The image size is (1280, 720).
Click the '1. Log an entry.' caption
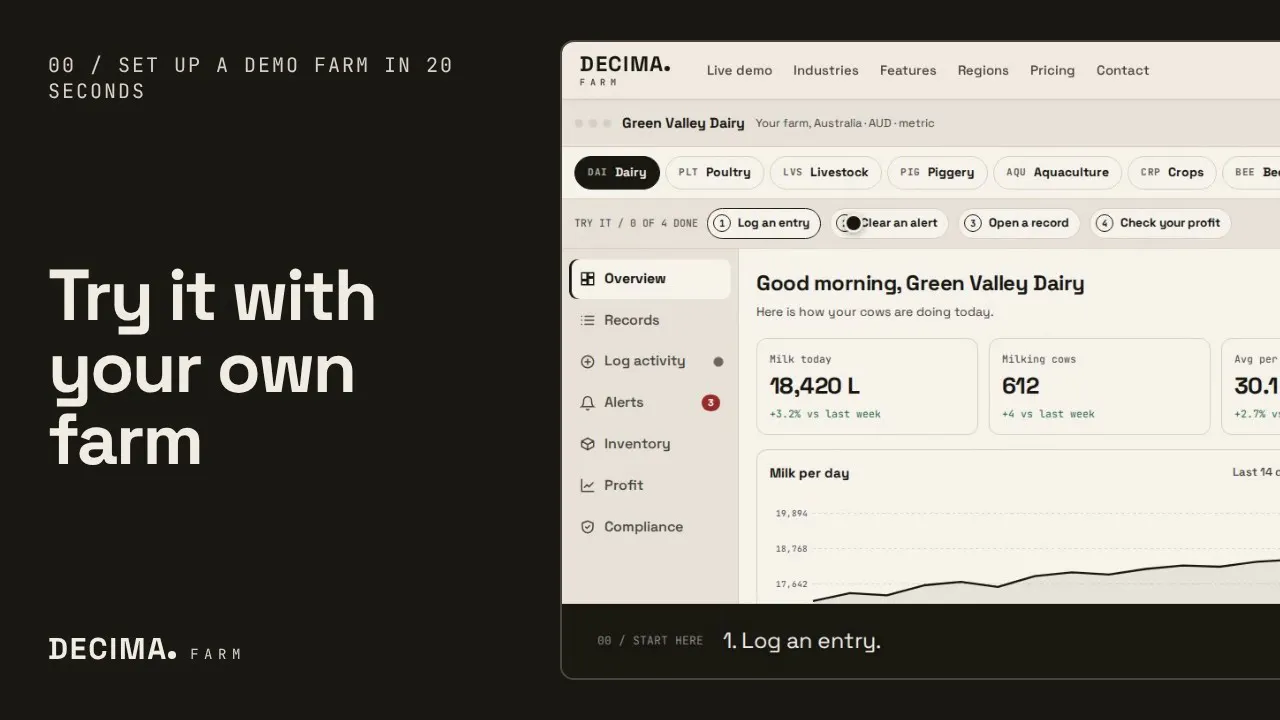(802, 641)
